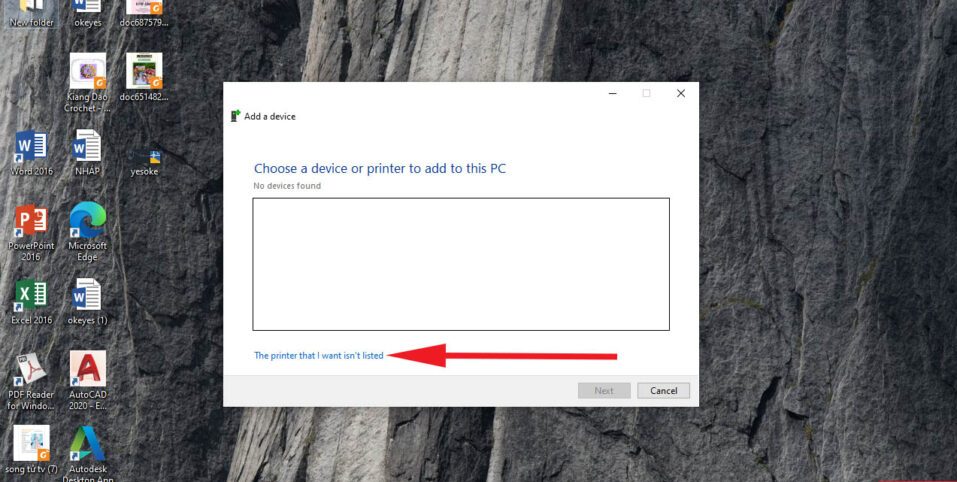Open the Word 2016 desktop shortcut
The width and height of the screenshot is (957, 482).
pyautogui.click(x=31, y=153)
